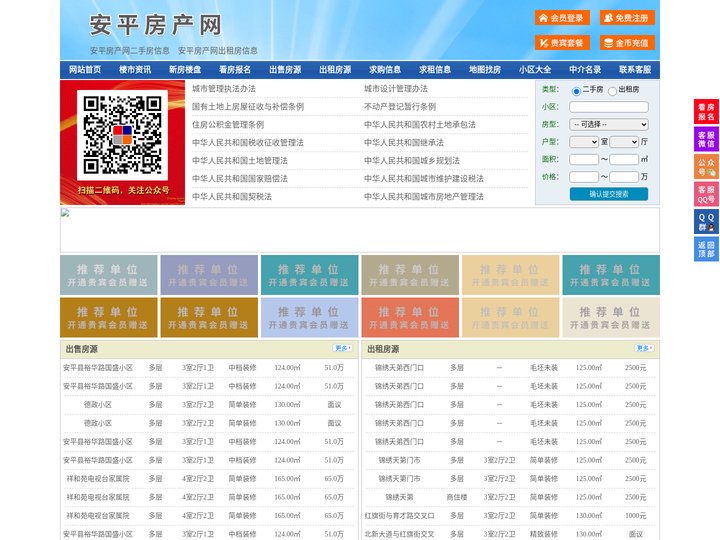The image size is (720, 540).
Task: Open the 锦绣天第 商住楼 rental row
Action: point(510,497)
